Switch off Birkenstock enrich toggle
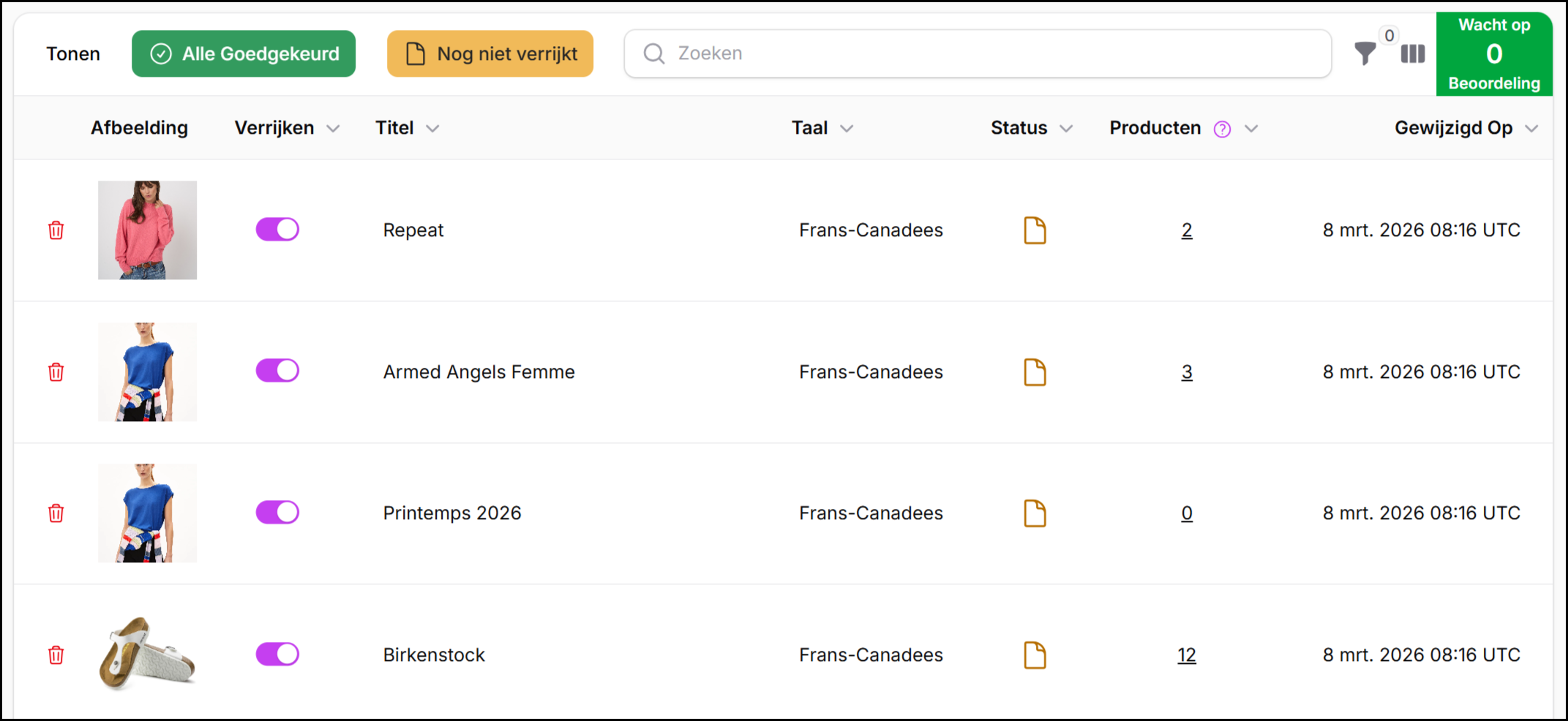The image size is (1568, 721). (277, 654)
